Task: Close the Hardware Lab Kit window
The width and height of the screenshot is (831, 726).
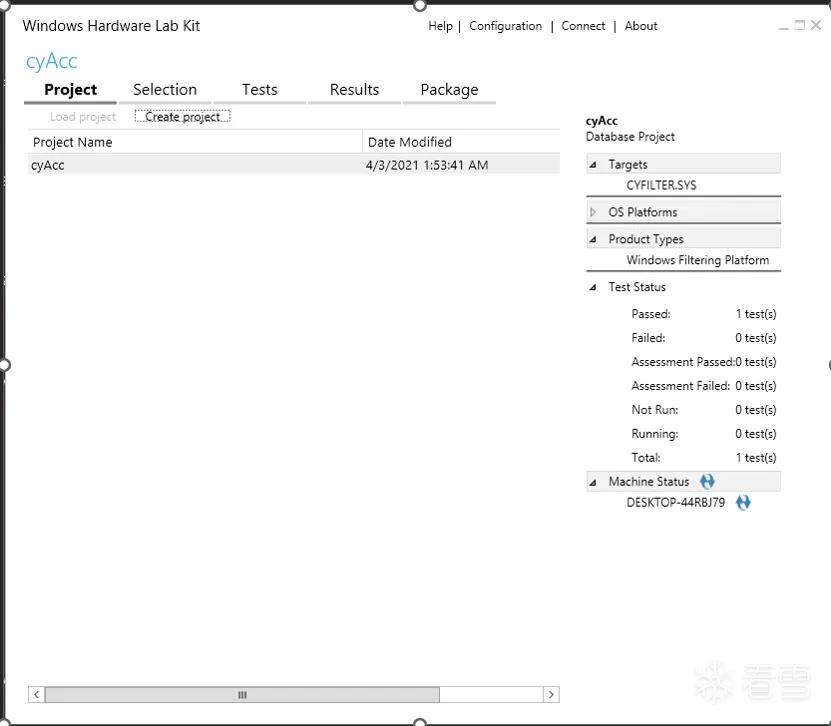Action: (816, 25)
